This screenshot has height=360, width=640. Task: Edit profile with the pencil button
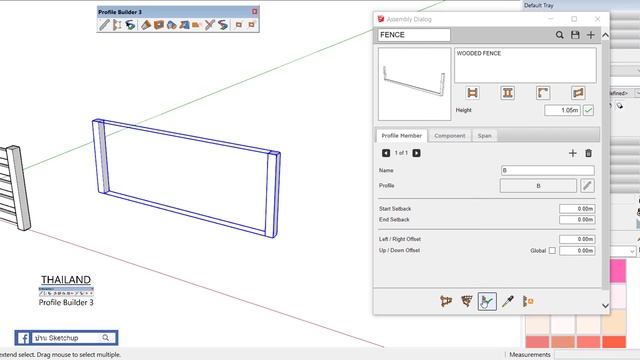[x=587, y=186]
